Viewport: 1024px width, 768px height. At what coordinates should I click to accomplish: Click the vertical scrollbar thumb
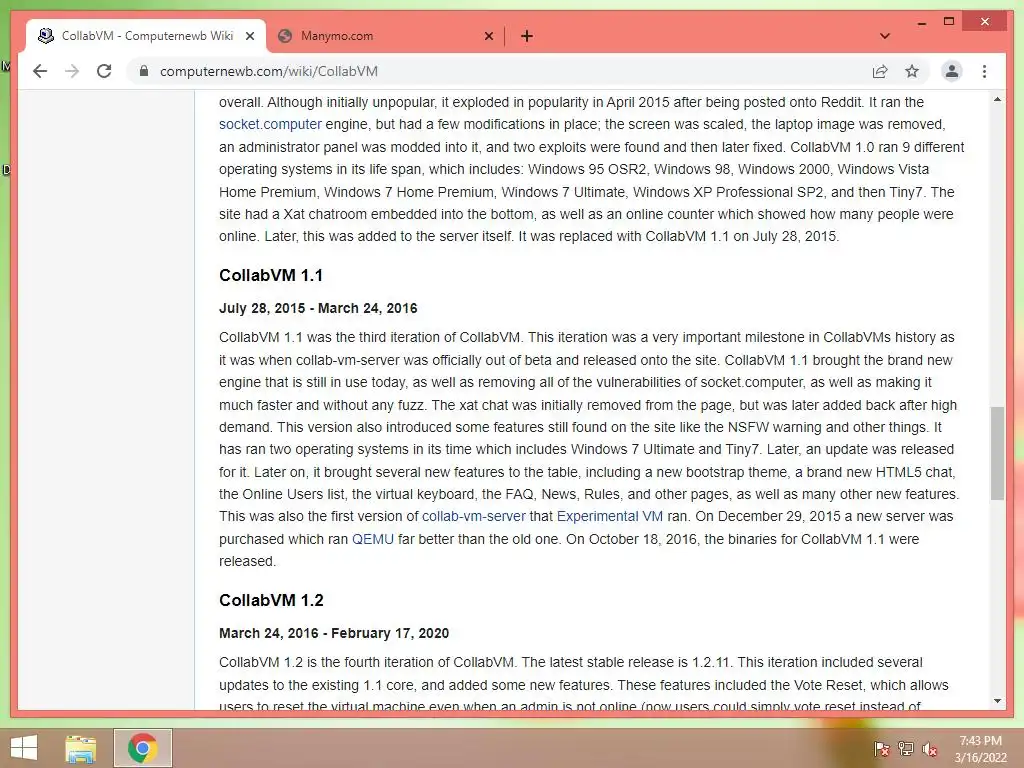tap(997, 453)
